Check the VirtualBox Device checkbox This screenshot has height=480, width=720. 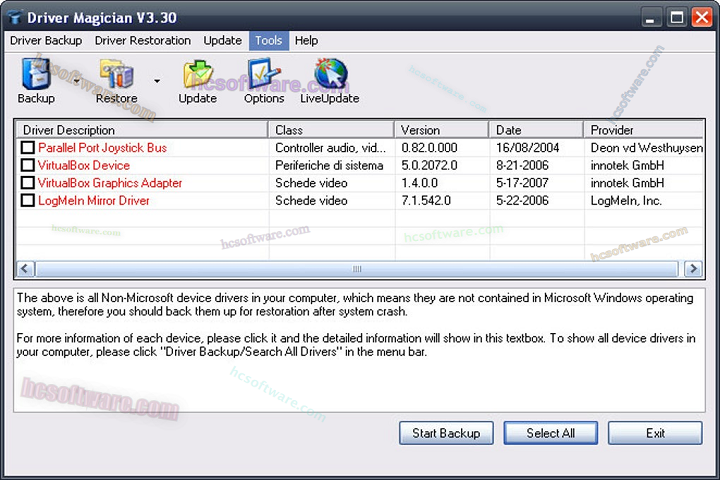(x=28, y=165)
